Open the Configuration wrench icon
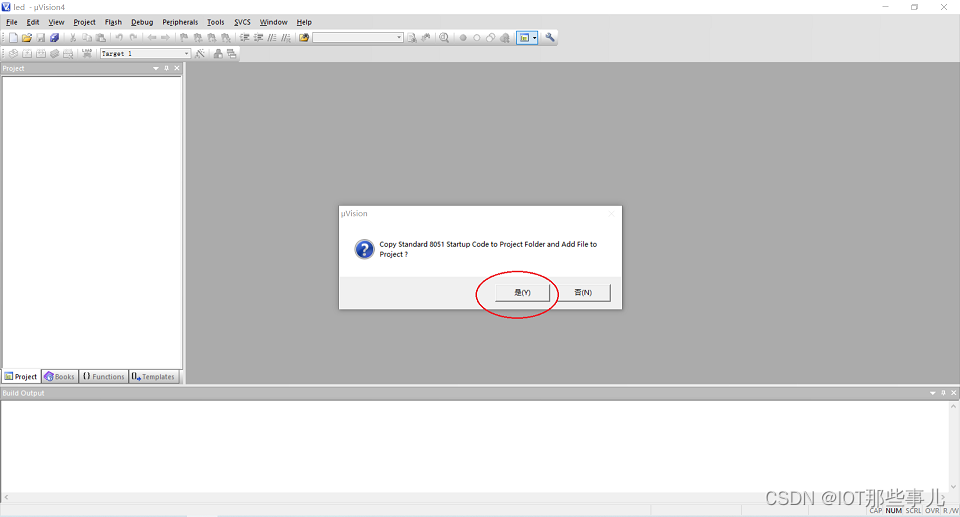The height and width of the screenshot is (517, 960). pos(550,37)
